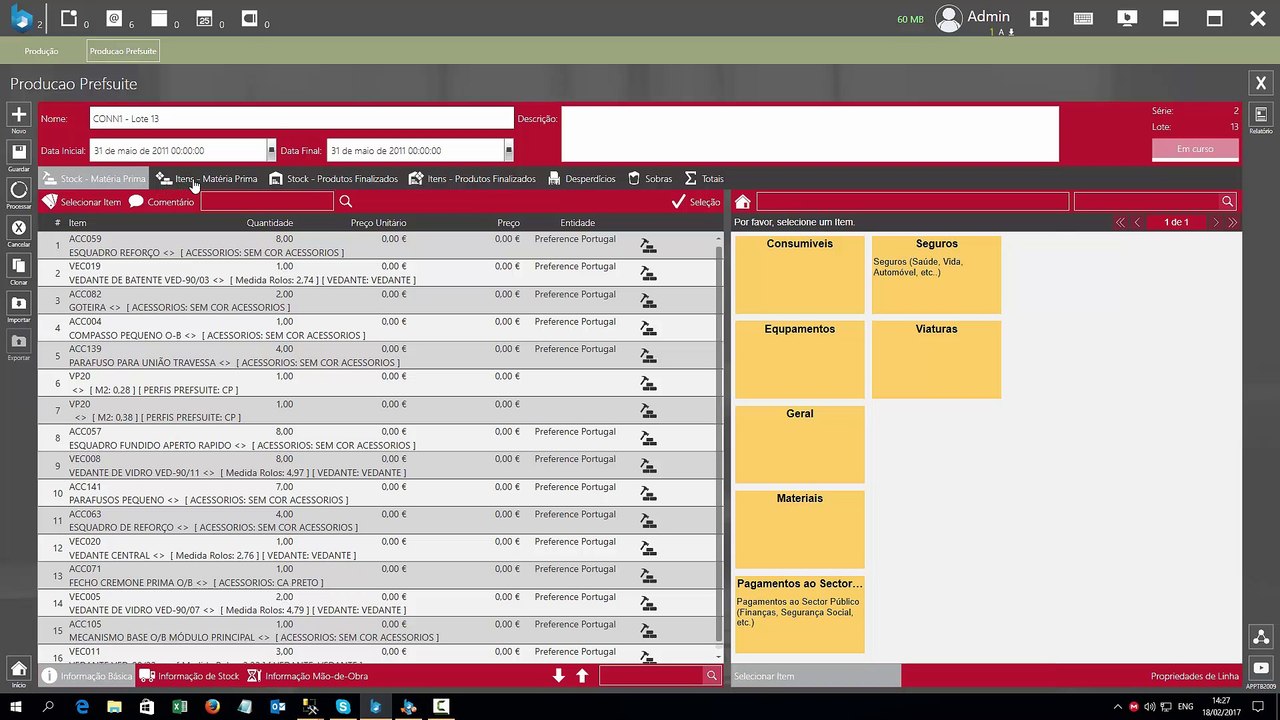Open the Data Inicial date picker
This screenshot has width=1280, height=720.
tap(271, 151)
